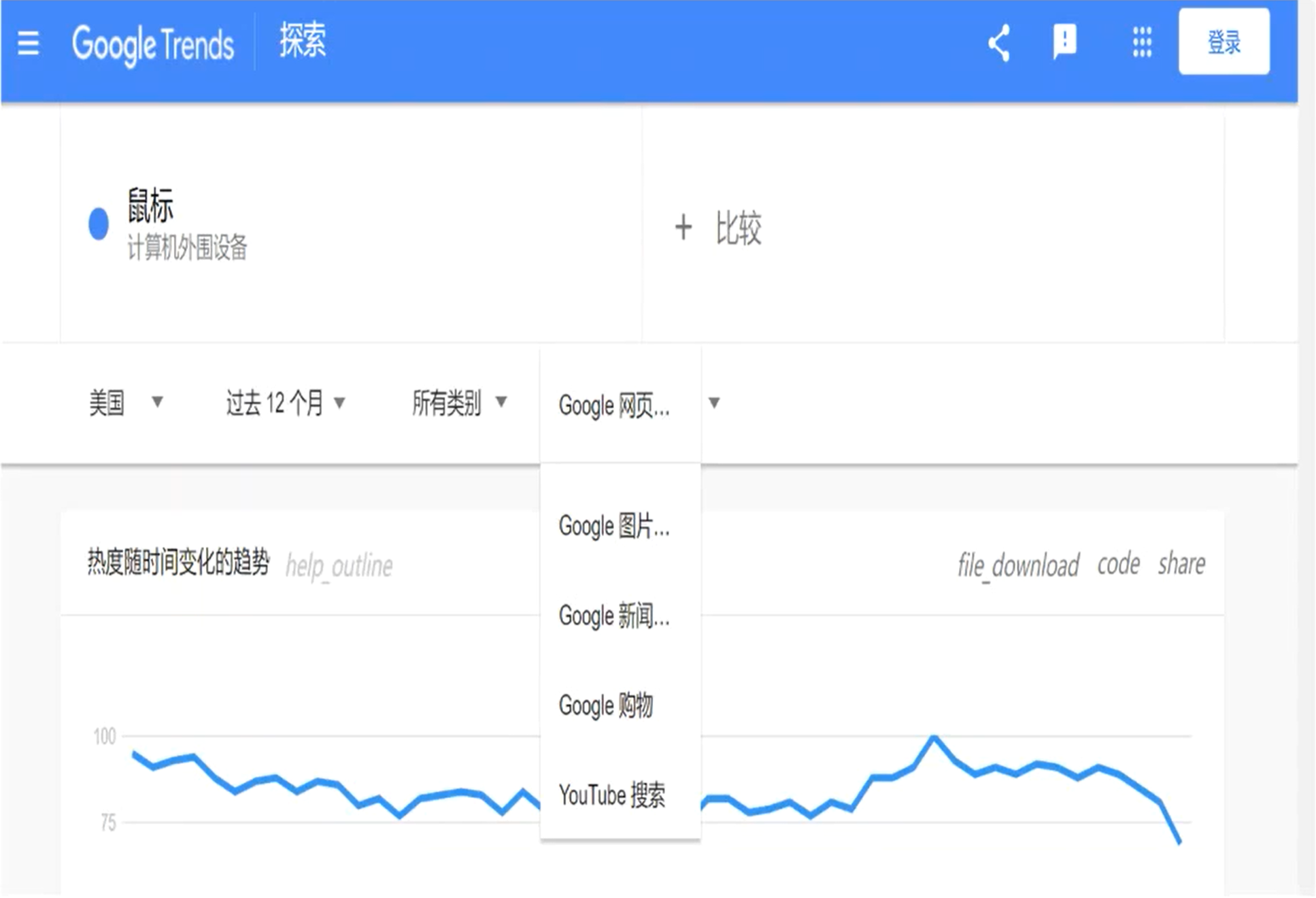This screenshot has width=1316, height=898.
Task: Open the 过去 12 个月 time range dropdown
Action: tap(286, 403)
